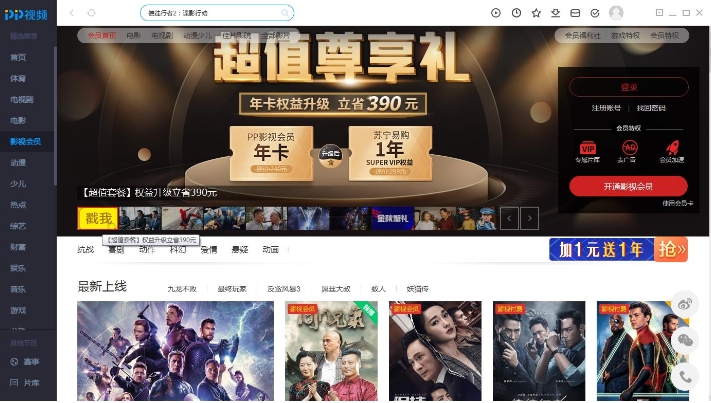Open 电影 in the sidebar
Image resolution: width=711 pixels, height=403 pixels.
(x=18, y=121)
